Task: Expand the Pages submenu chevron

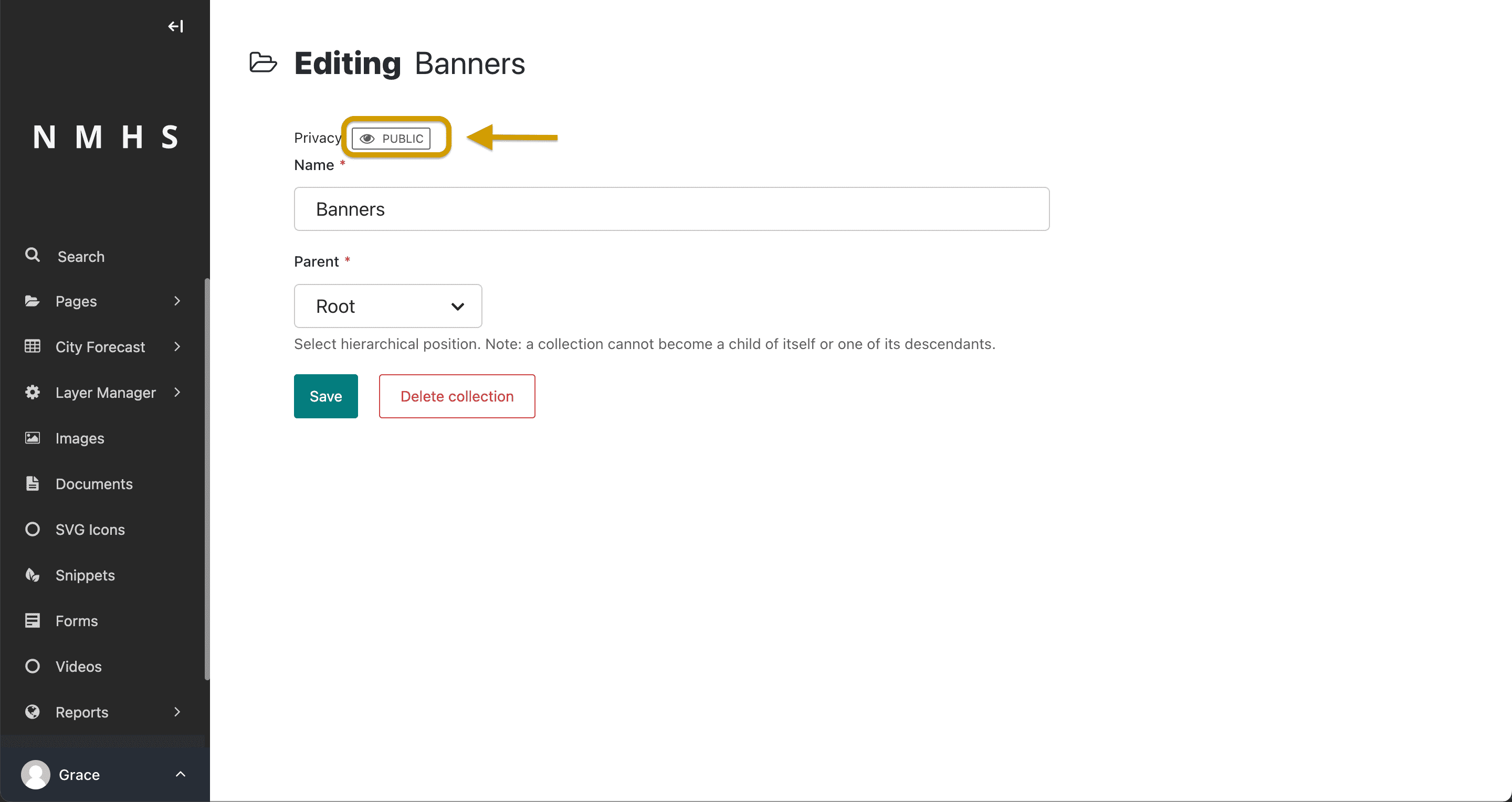Action: pos(177,301)
